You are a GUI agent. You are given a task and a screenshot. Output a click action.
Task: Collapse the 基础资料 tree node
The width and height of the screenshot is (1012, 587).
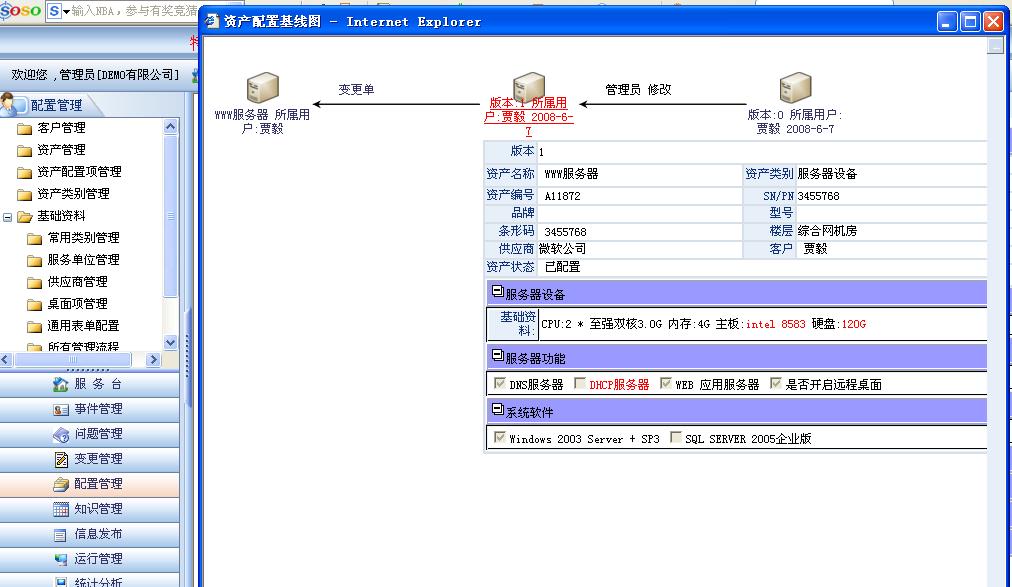[8, 217]
